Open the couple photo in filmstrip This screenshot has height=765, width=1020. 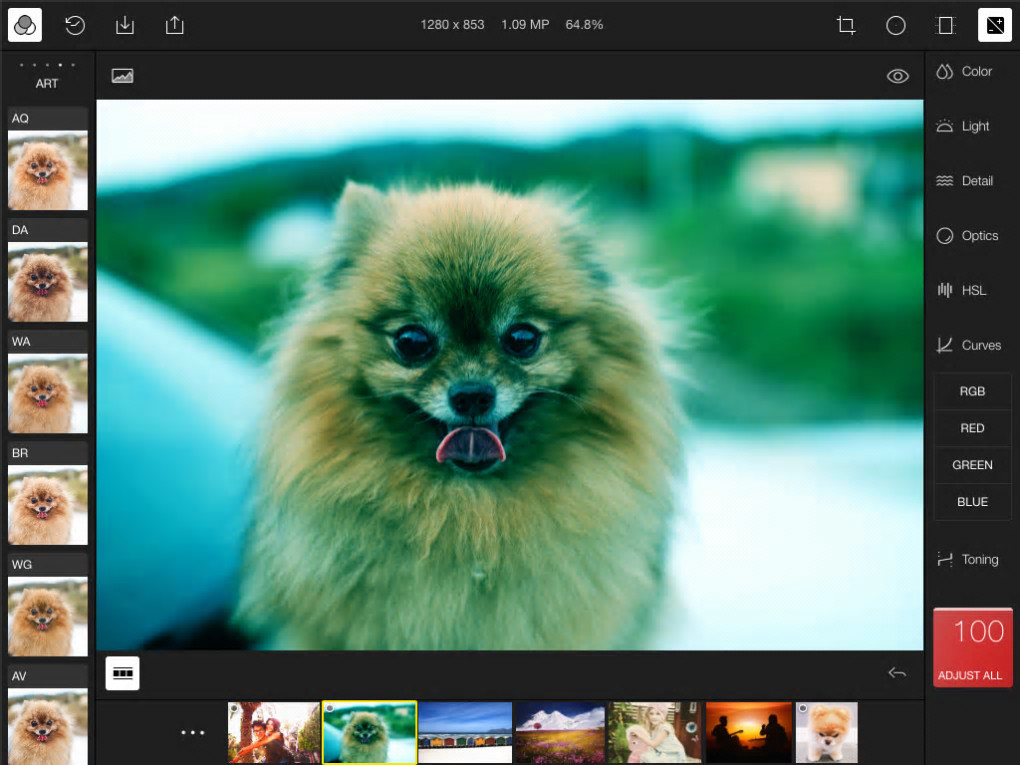pos(274,732)
